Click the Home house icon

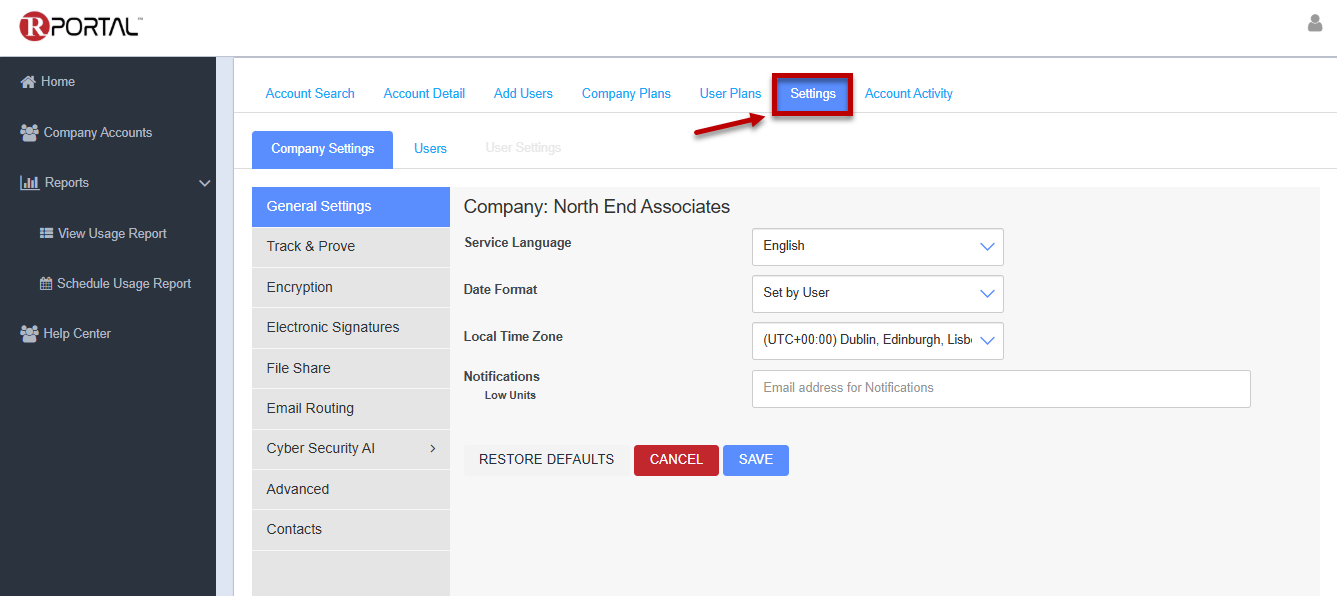coord(28,82)
